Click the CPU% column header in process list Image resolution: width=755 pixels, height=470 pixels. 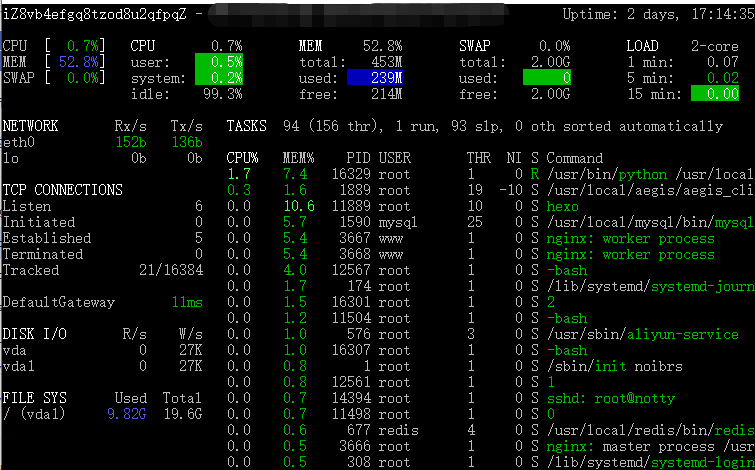click(243, 158)
